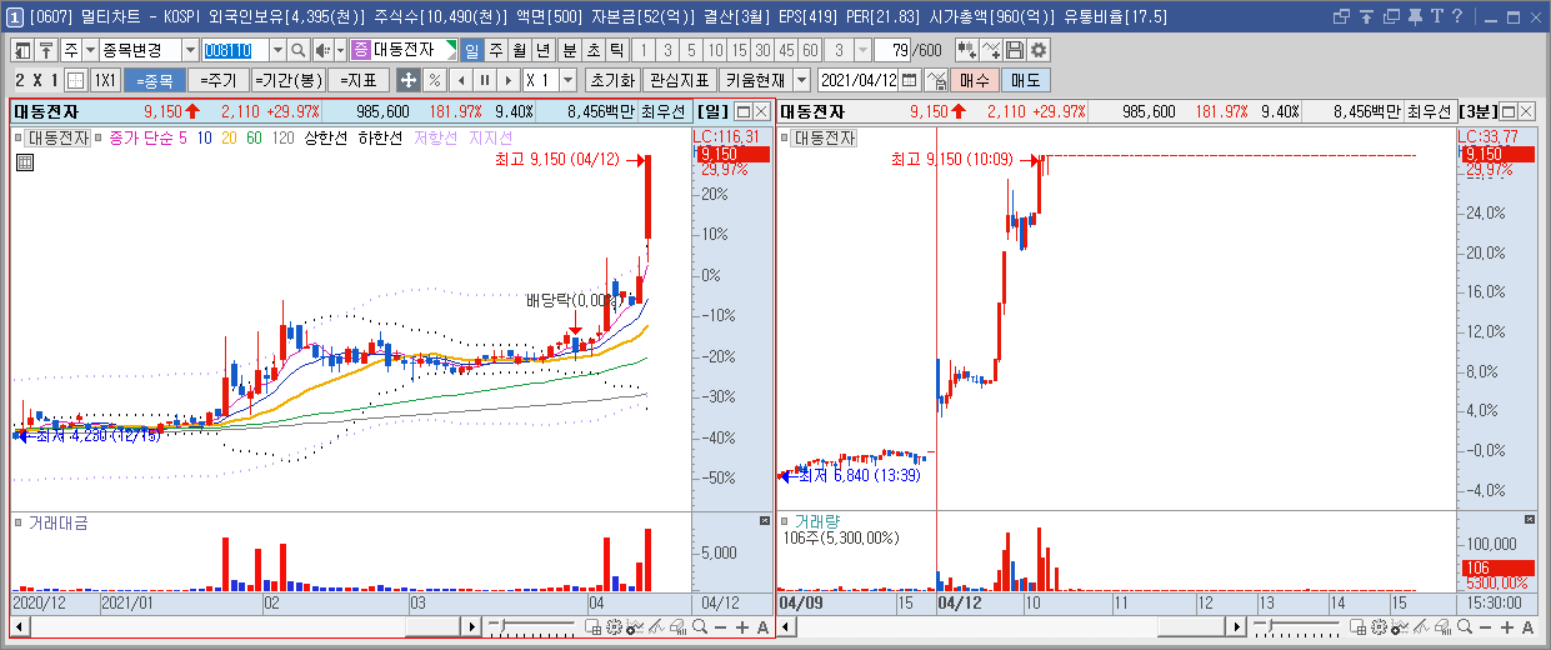Open the dropdown arrow next to 키움현재
1551x650 pixels.
(x=802, y=80)
